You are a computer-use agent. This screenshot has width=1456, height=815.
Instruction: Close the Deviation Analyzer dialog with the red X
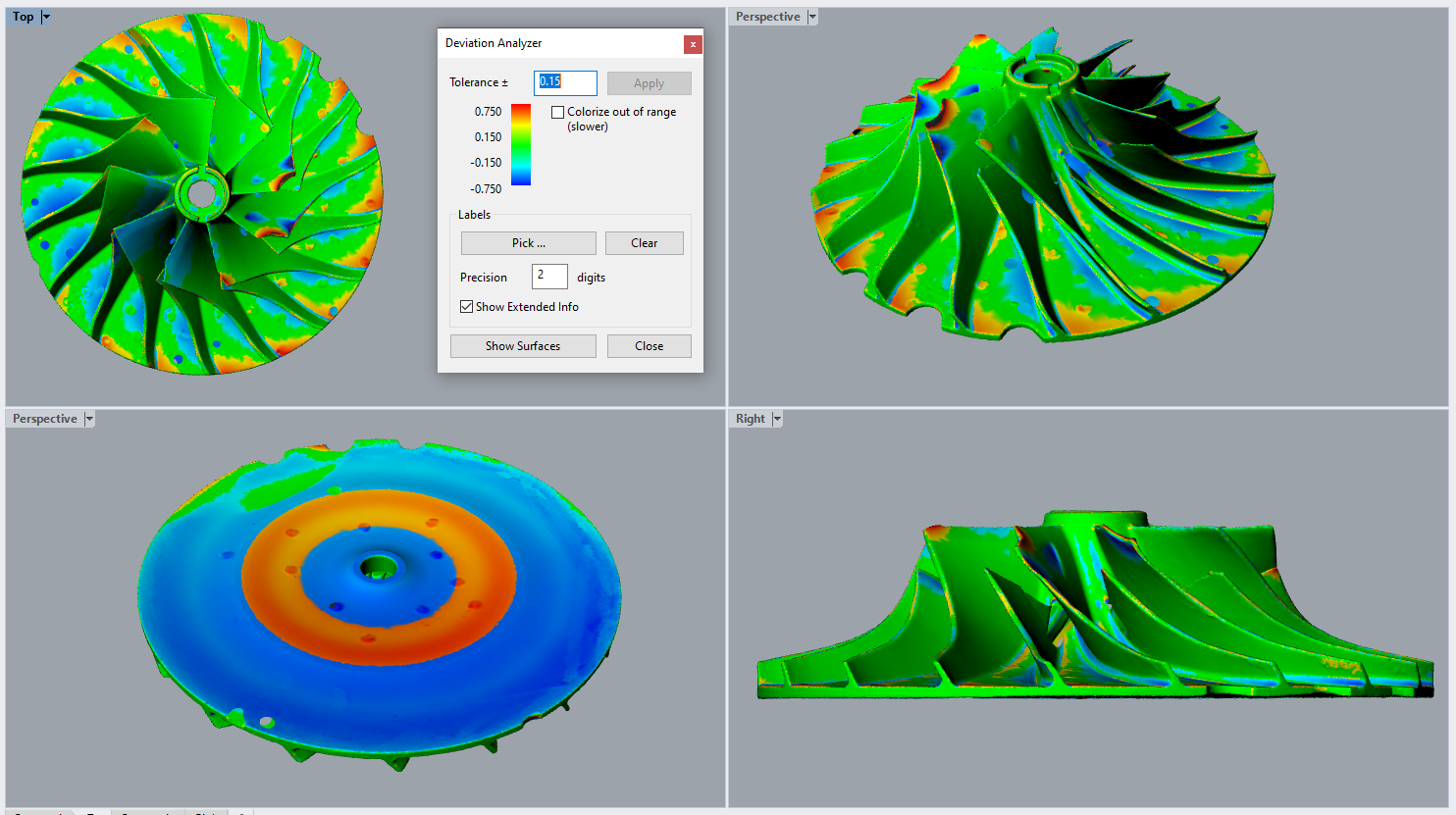point(693,44)
